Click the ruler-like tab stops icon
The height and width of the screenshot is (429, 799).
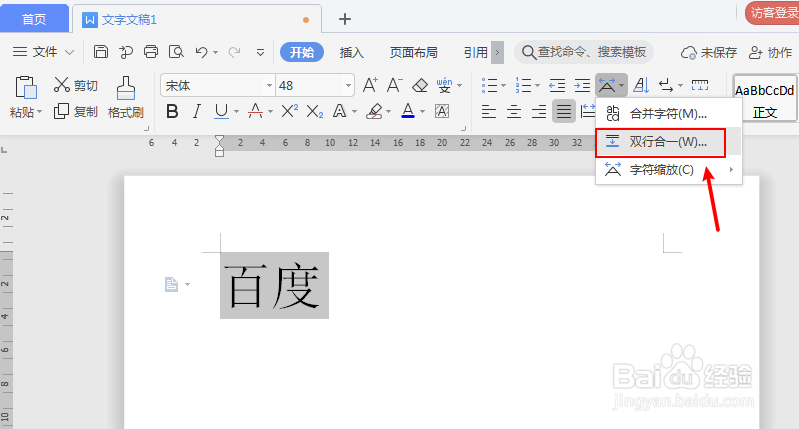[700, 85]
